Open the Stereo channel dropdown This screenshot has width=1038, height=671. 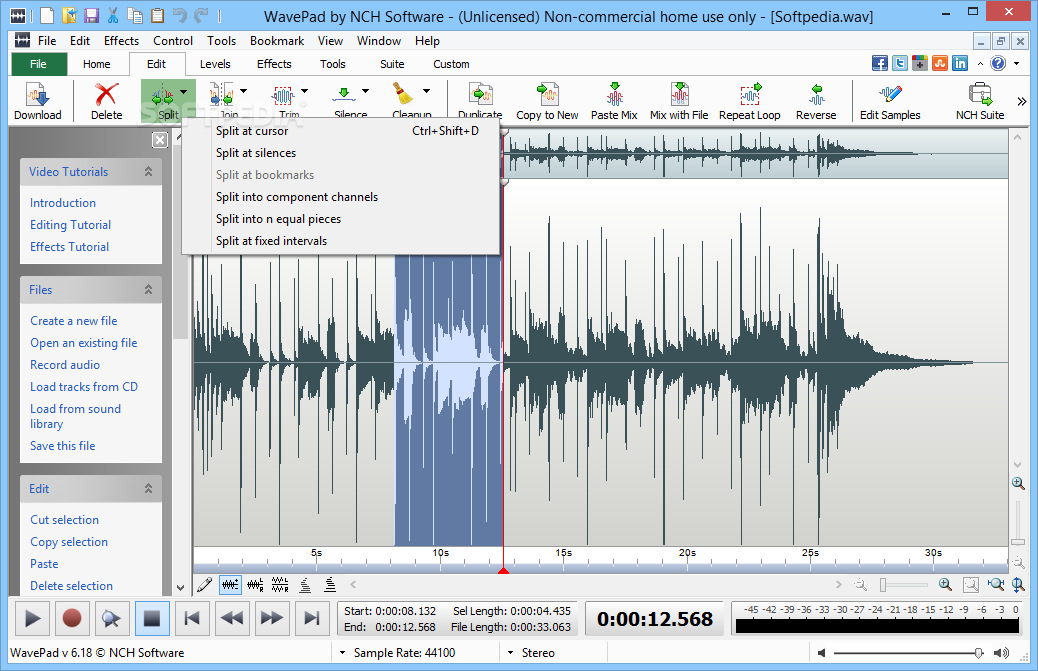(x=511, y=652)
